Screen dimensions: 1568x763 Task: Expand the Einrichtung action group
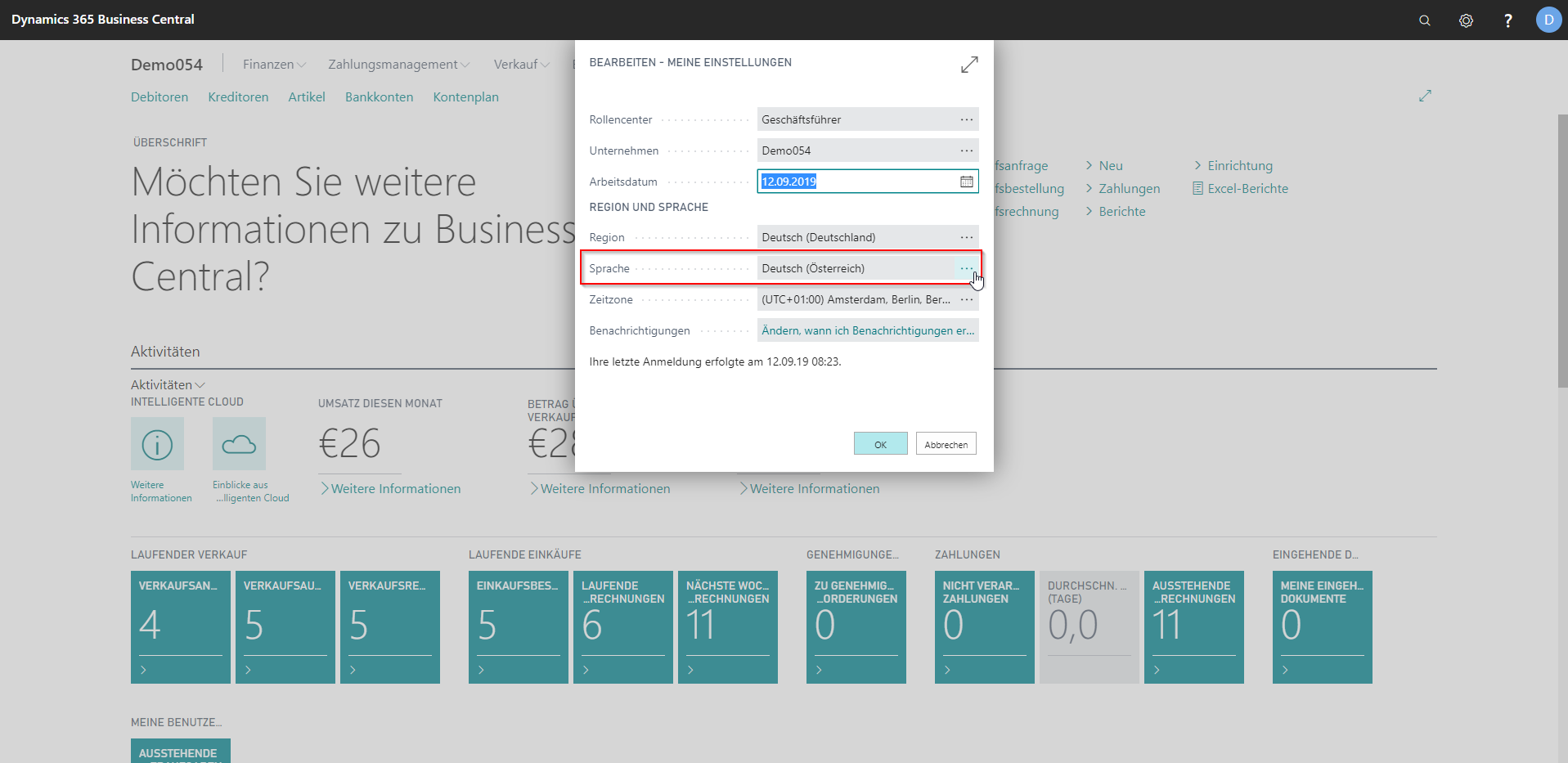pyautogui.click(x=1233, y=165)
